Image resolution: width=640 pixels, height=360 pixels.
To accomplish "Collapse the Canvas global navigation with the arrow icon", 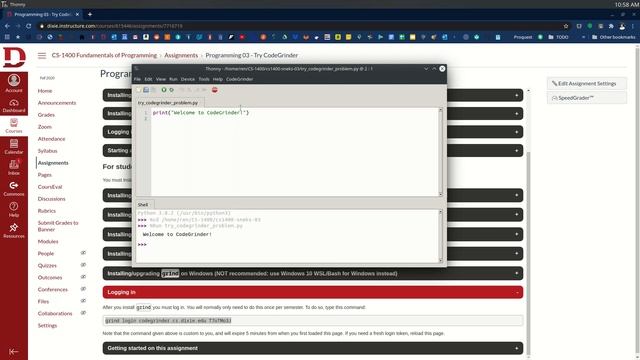I will (x=13, y=351).
